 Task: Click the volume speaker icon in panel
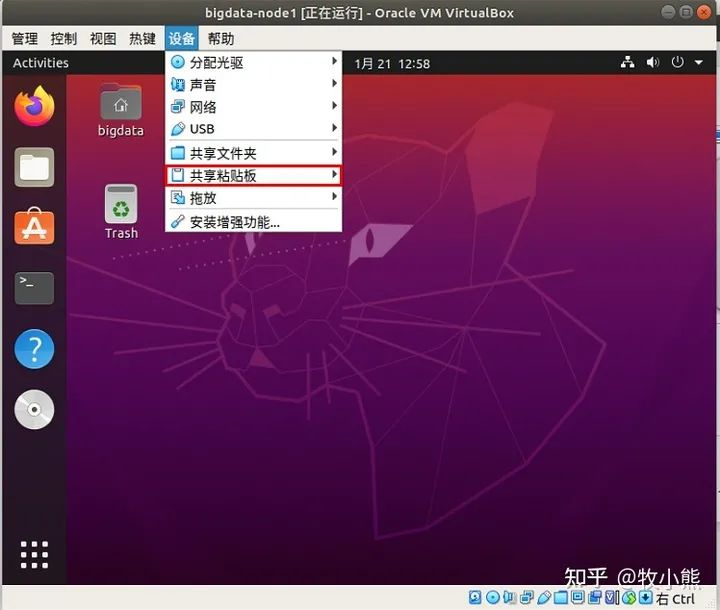pyautogui.click(x=652, y=62)
